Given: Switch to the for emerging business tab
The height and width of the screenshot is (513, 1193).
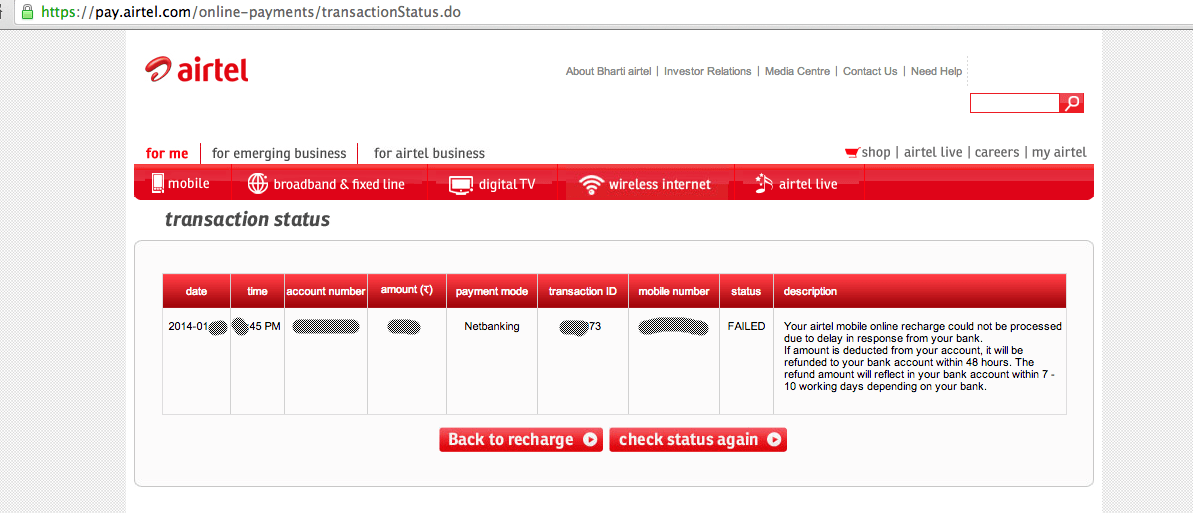Looking at the screenshot, I should coord(278,153).
